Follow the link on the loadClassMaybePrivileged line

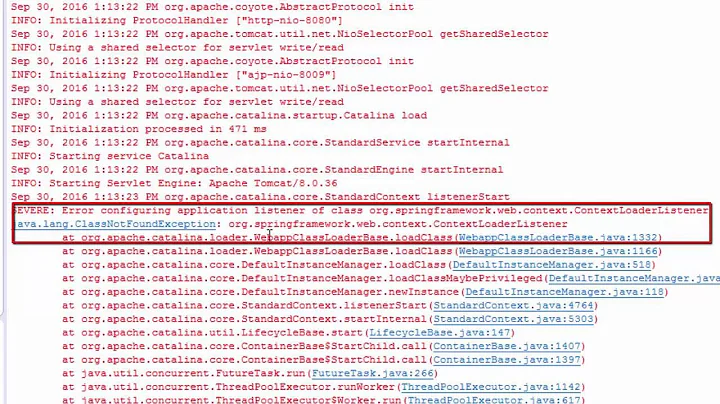click(x=634, y=278)
